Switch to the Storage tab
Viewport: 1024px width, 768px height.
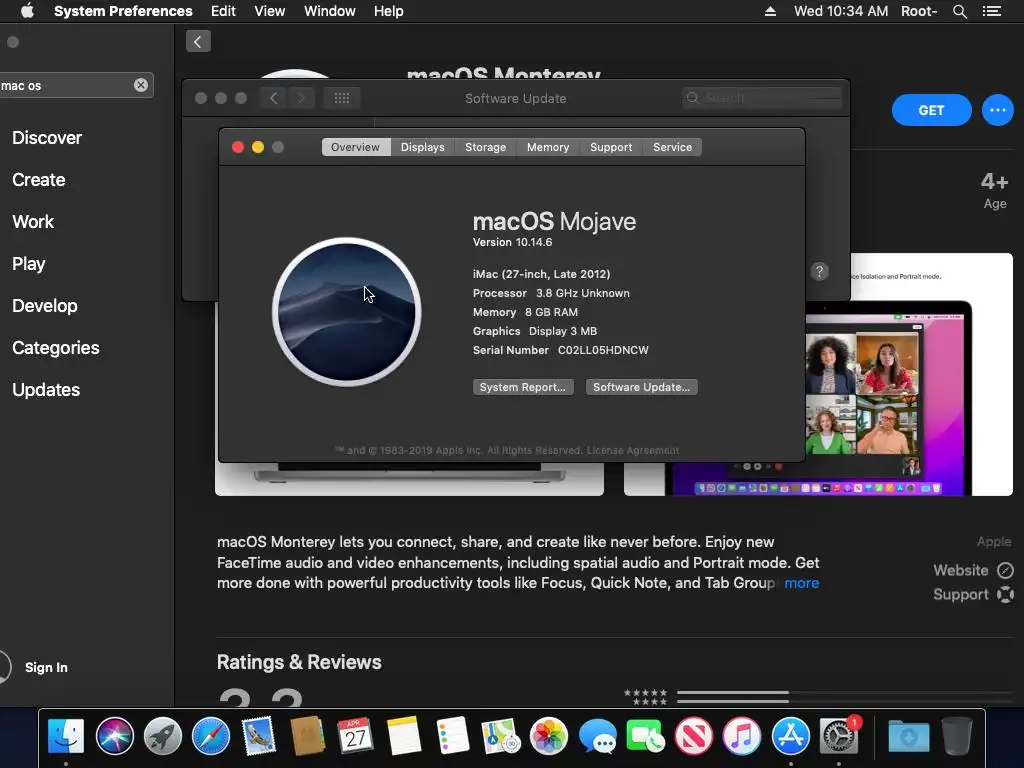[x=485, y=147]
